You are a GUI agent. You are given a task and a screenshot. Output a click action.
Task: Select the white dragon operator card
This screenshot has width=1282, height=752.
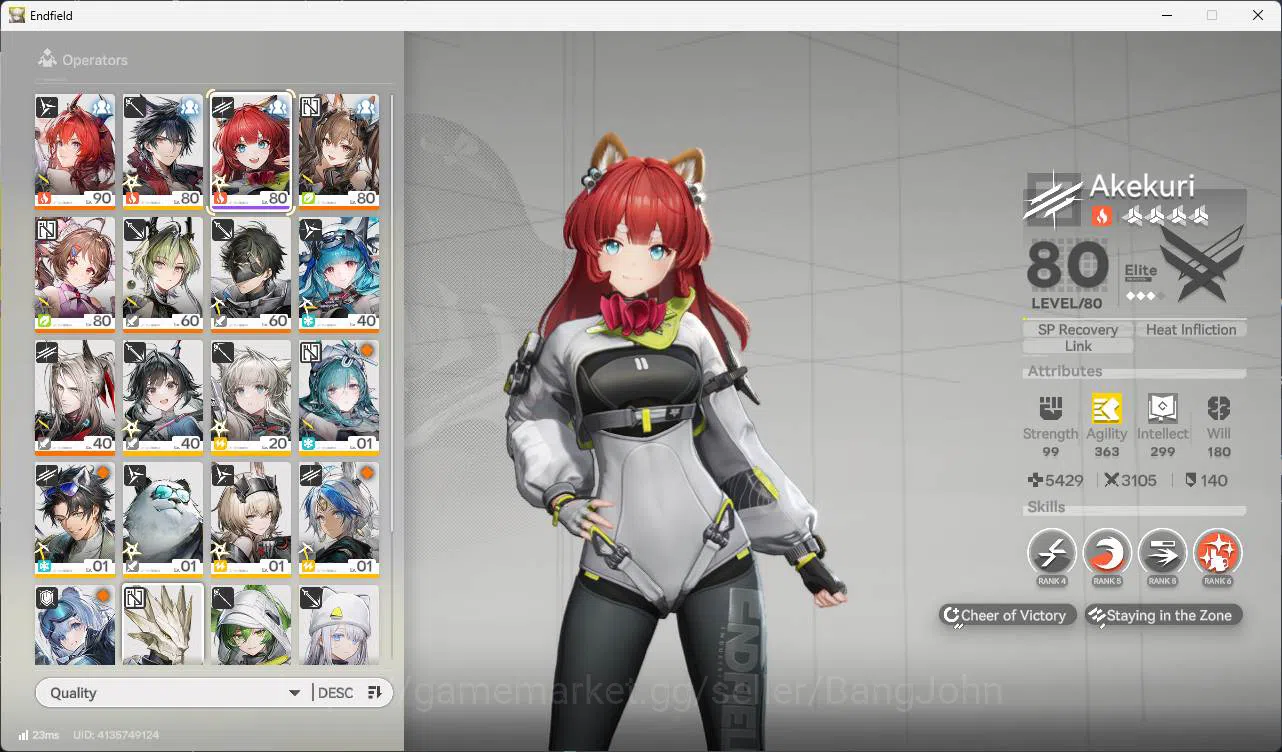point(163,625)
